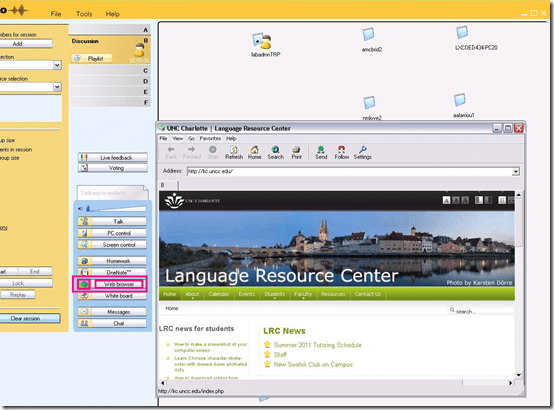The height and width of the screenshot is (410, 554).
Task: Open the main window Help menu
Action: (x=112, y=14)
